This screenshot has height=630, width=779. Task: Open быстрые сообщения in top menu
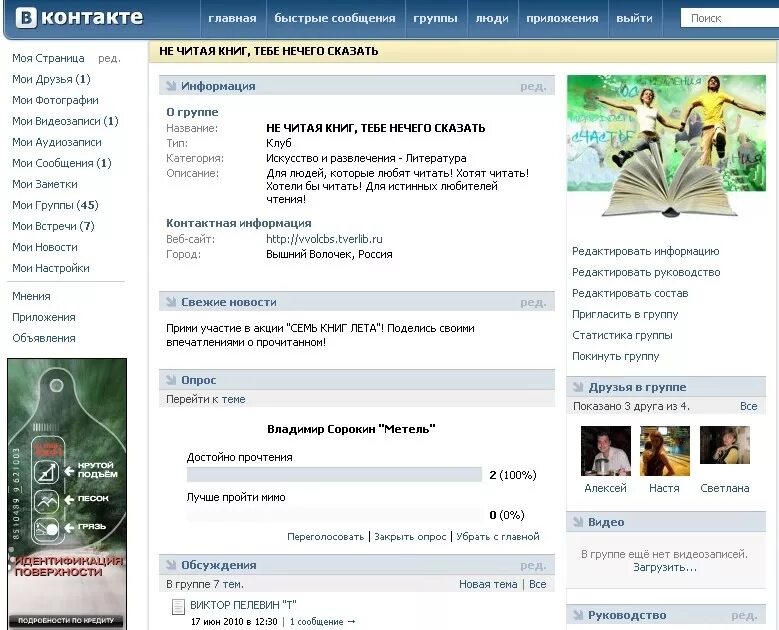(335, 18)
